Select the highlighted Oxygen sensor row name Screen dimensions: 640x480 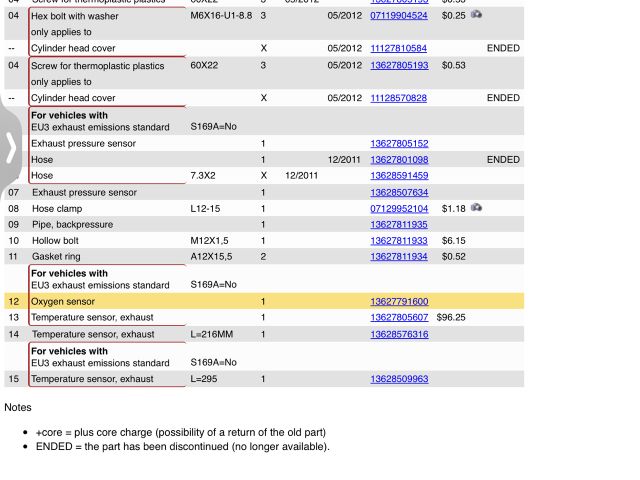click(63, 302)
